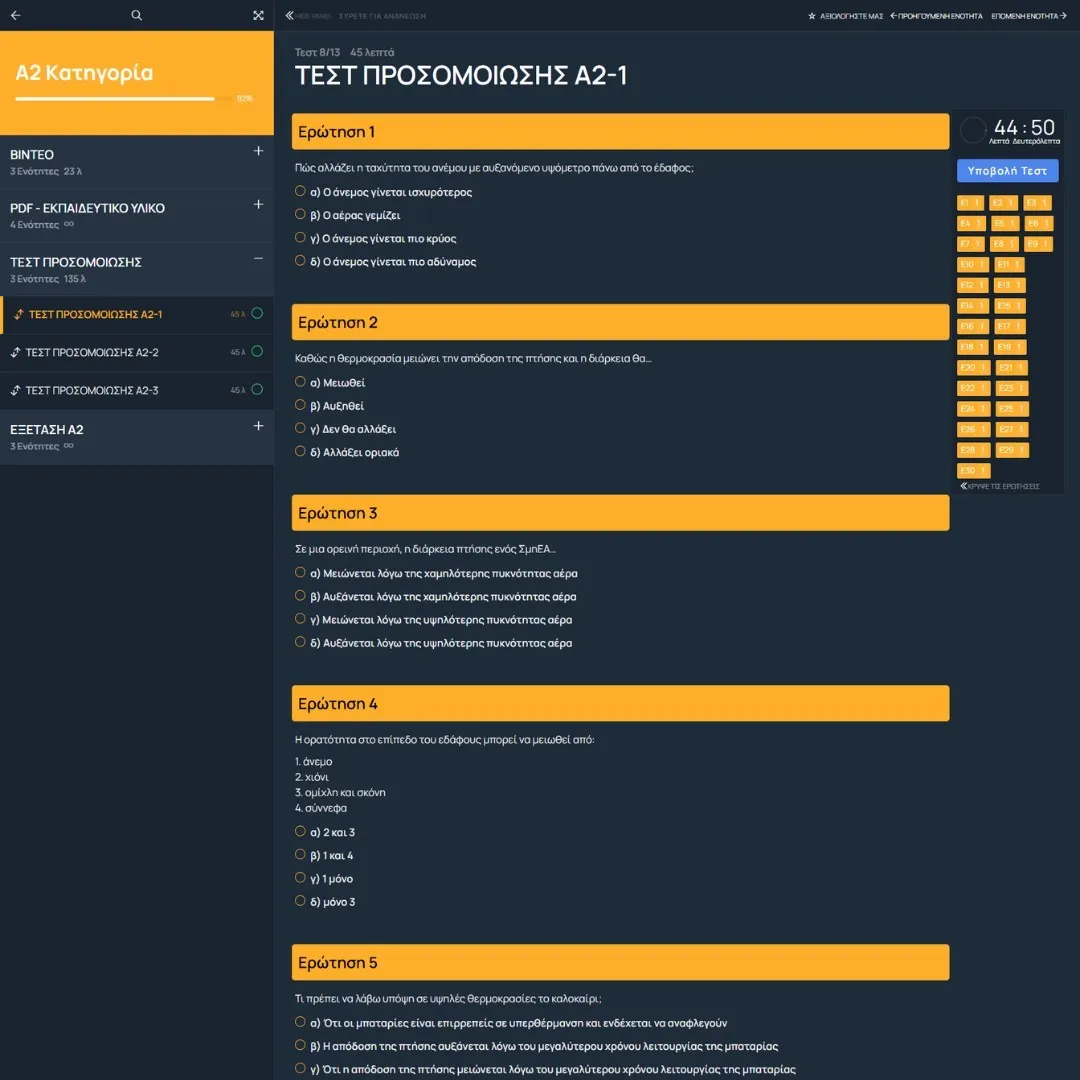This screenshot has height=1080, width=1080.
Task: Click the double-chevron hide panel icon
Action: click(289, 15)
